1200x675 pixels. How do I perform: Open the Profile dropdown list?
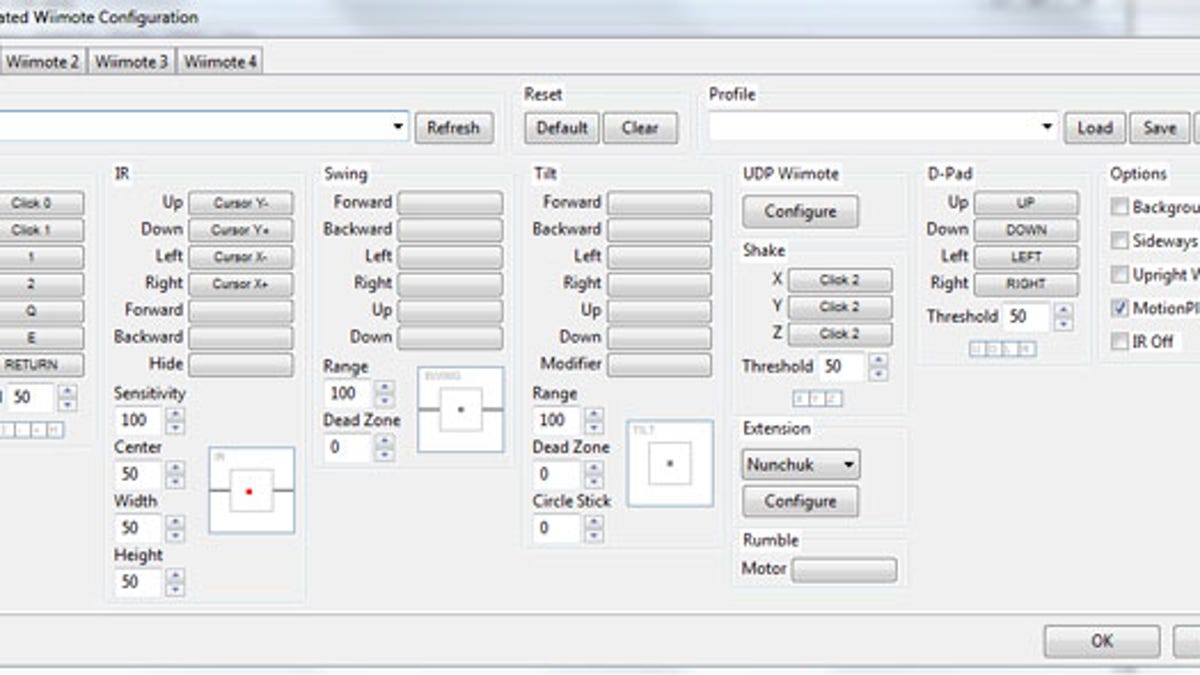point(1047,128)
